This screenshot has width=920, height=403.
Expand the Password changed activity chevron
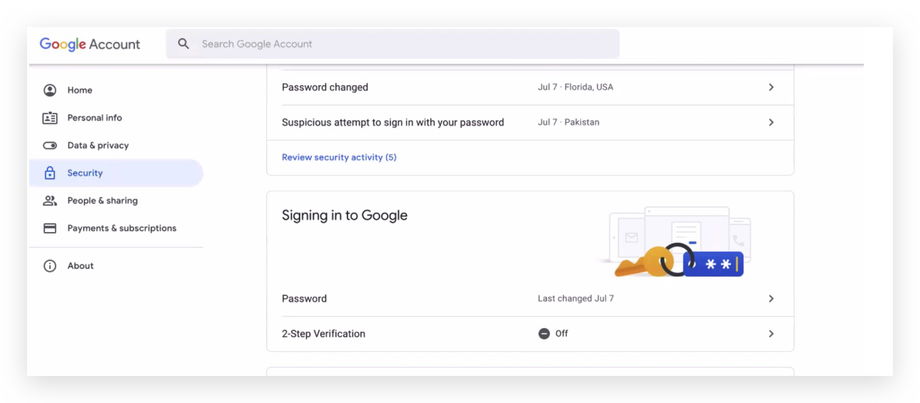[x=771, y=87]
